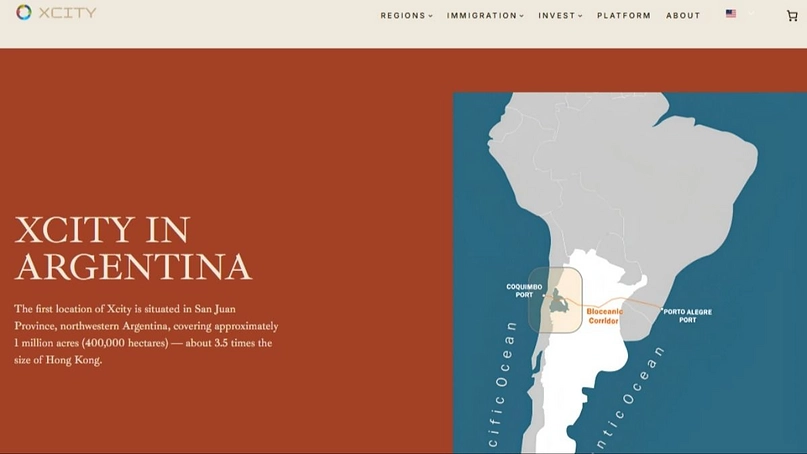Open the Platform menu item
This screenshot has height=454, width=807.
[624, 16]
